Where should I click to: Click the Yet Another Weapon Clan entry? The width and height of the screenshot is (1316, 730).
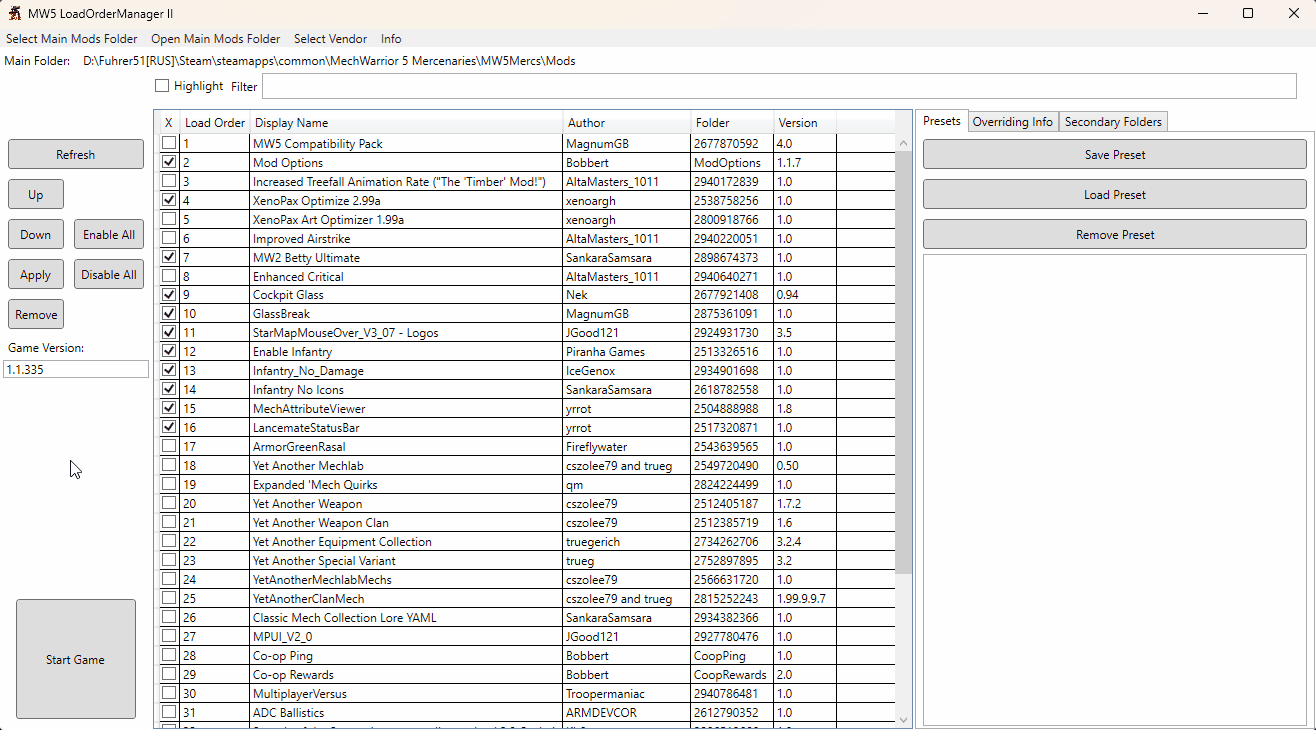tap(321, 523)
